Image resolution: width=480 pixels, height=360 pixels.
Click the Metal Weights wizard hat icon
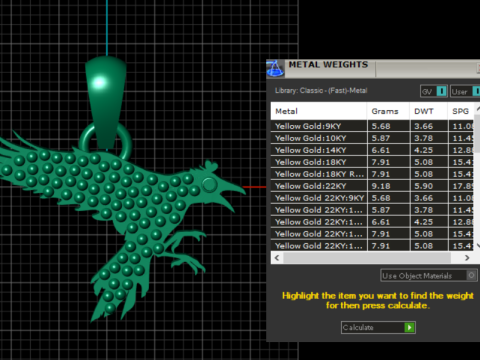point(275,69)
